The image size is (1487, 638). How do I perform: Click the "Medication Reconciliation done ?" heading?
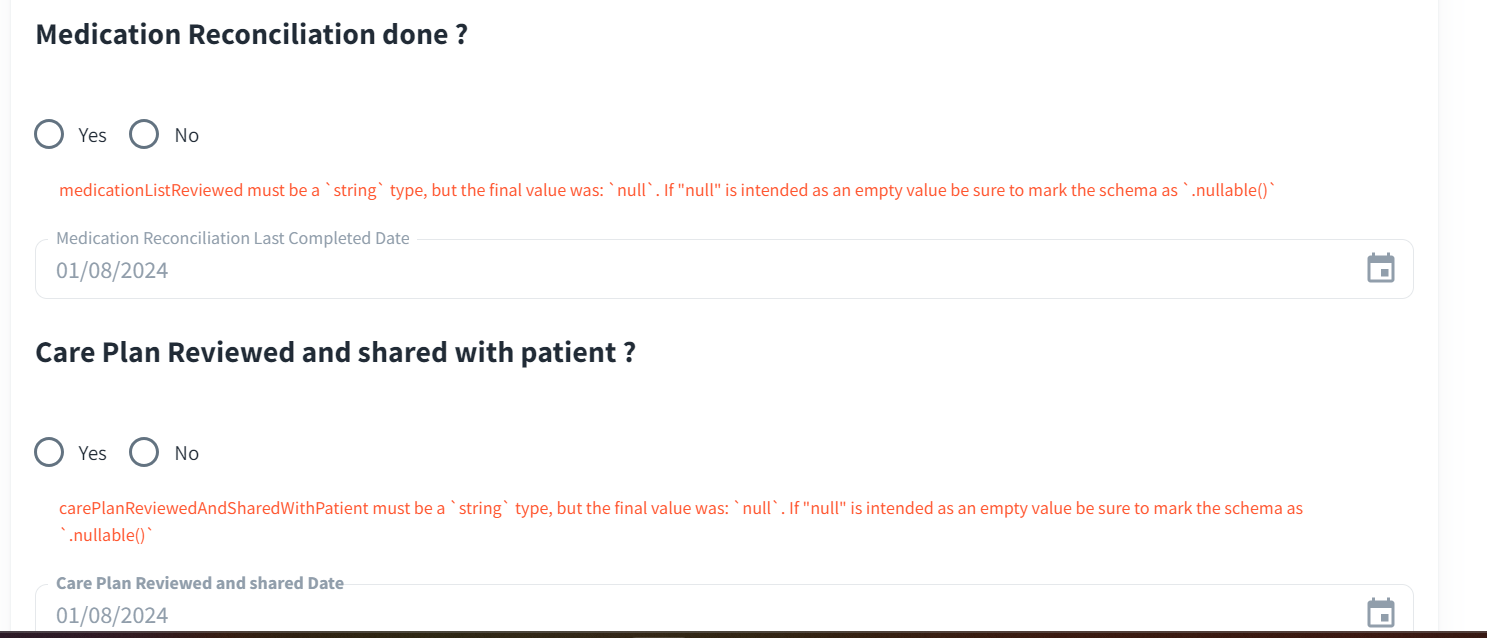point(252,35)
